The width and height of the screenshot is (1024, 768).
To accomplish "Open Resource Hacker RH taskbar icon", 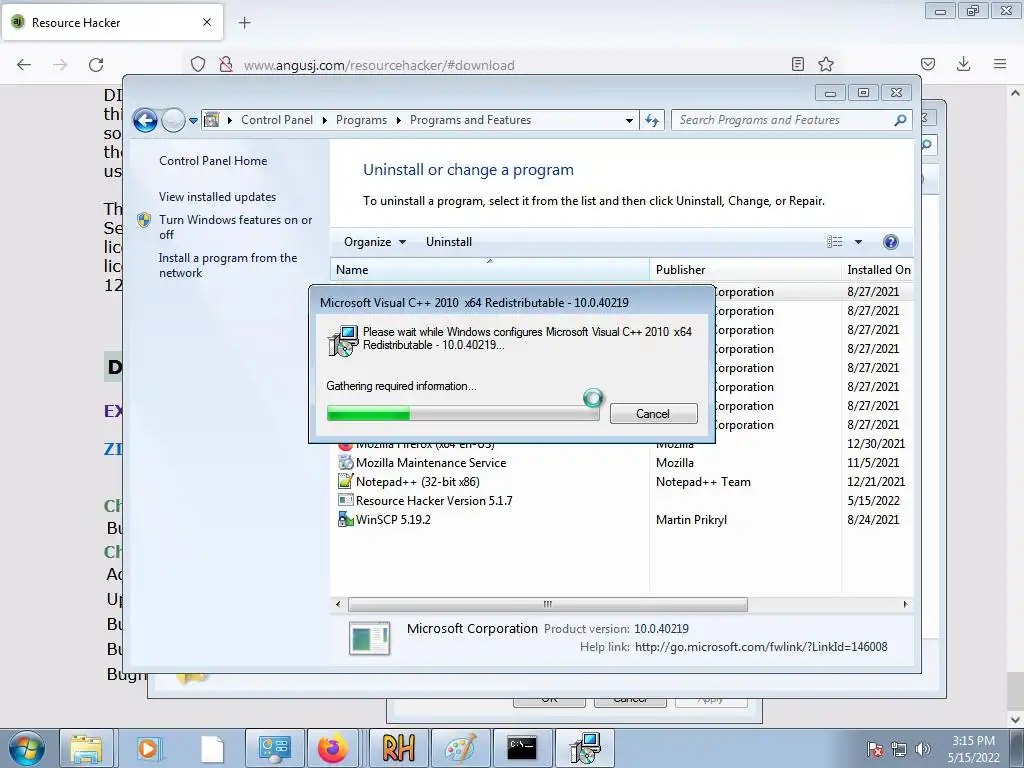I will (398, 748).
